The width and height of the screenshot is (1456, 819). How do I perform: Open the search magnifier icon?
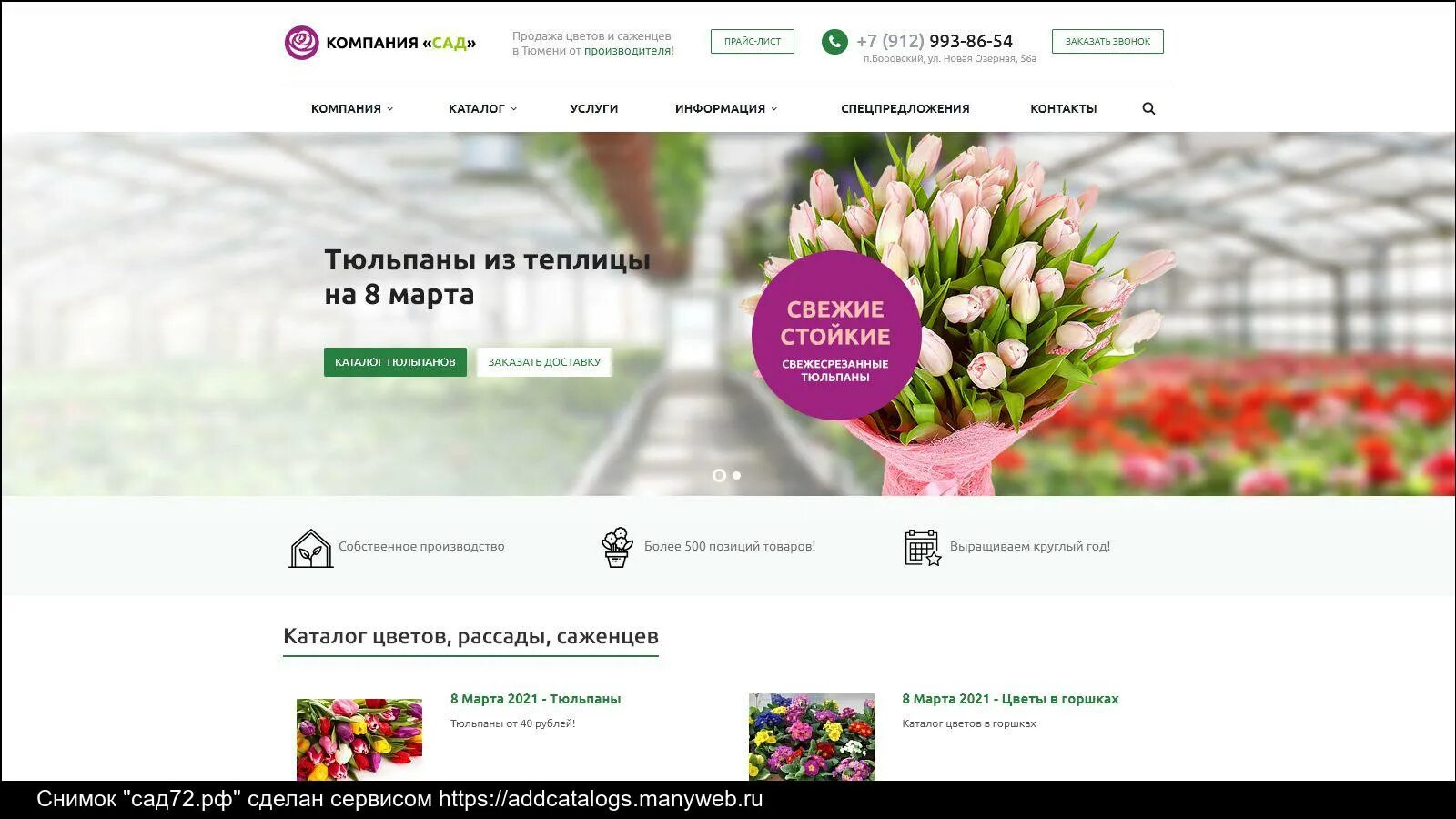point(1148,108)
